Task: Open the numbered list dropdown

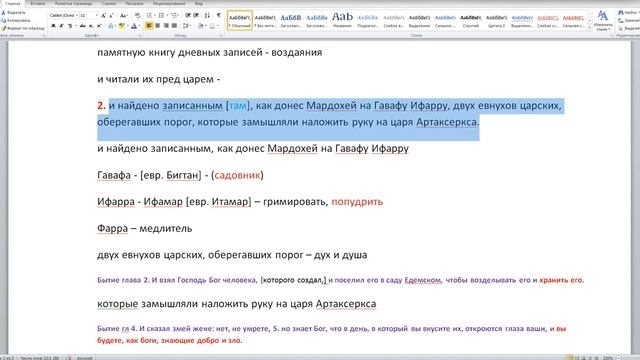Action: 167,16
